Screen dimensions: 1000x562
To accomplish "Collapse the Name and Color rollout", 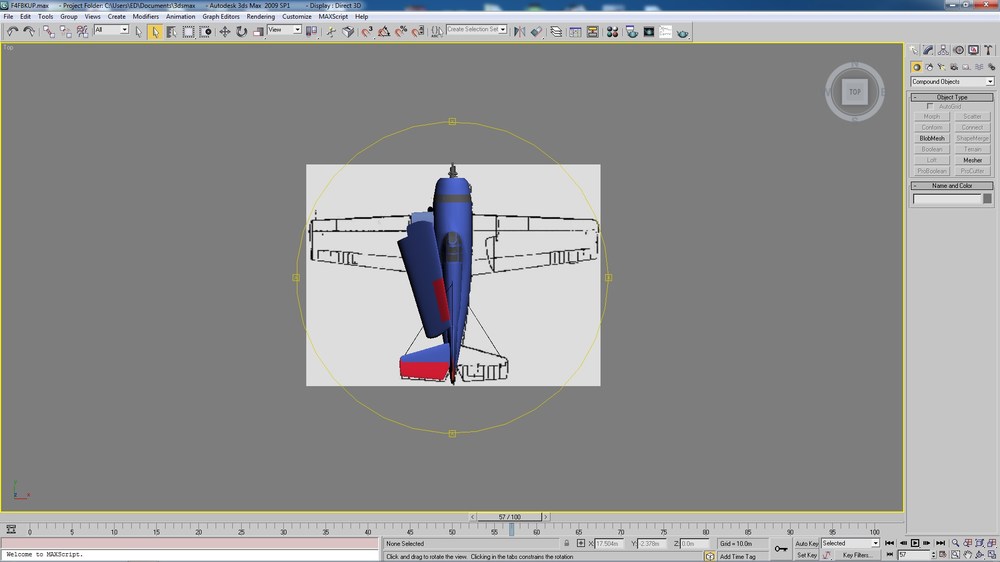I will coord(952,186).
